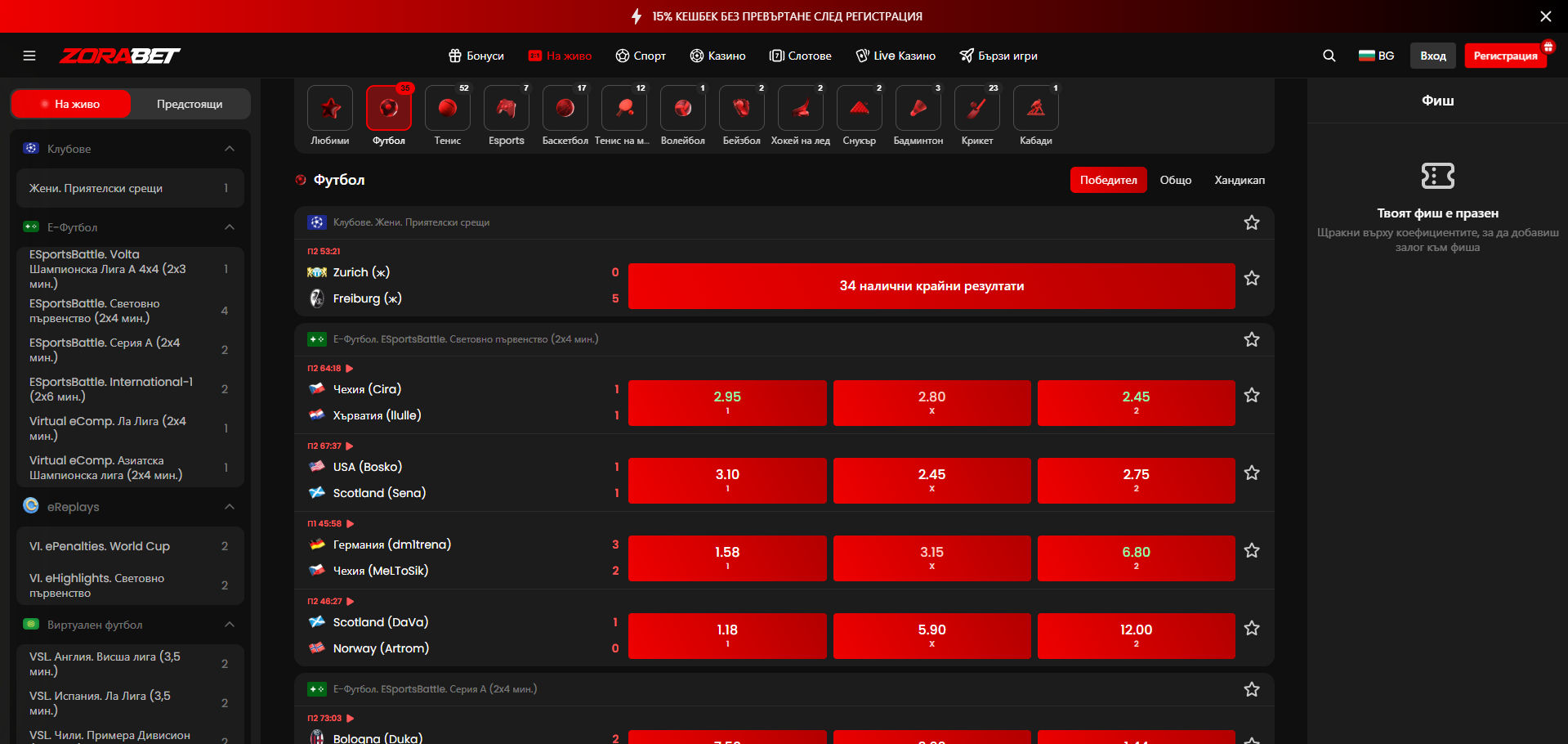This screenshot has width=1568, height=744.
Task: Collapse the Клубове sidebar section
Action: pyautogui.click(x=230, y=149)
